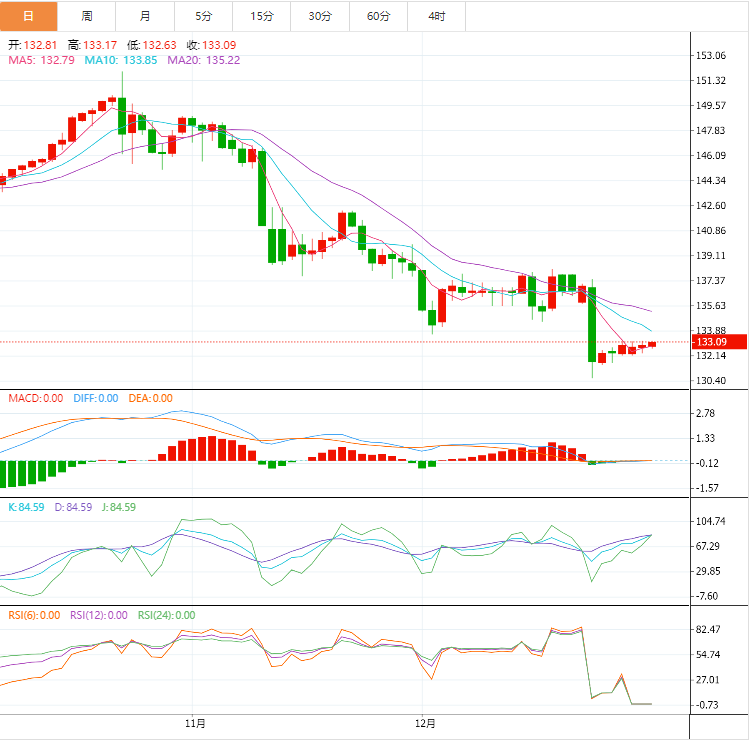Click the DIFF: 0.00 label
Viewport: 750px width, 750px height.
[x=95, y=398]
